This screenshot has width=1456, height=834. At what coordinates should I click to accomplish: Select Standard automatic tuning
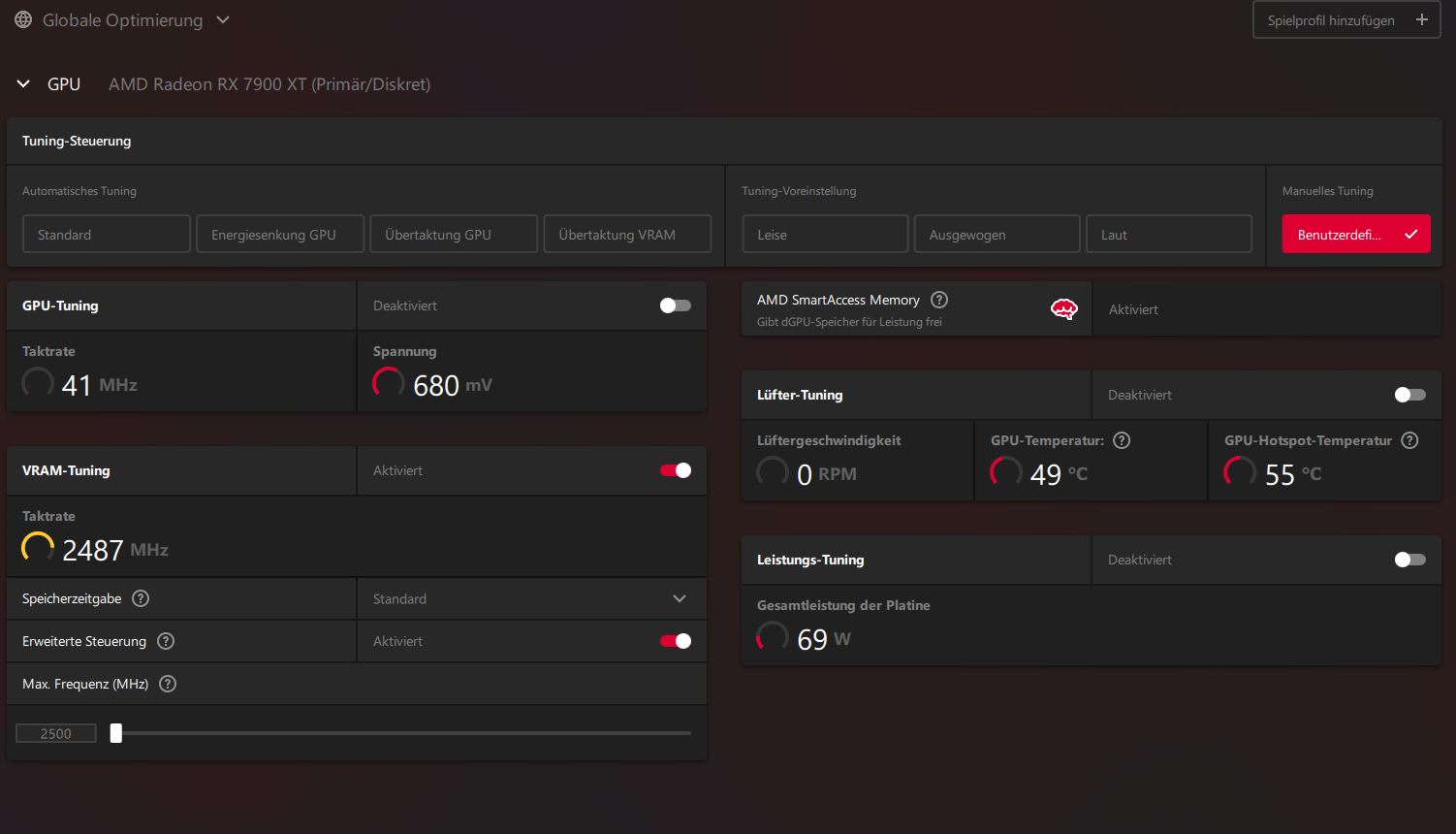coord(107,234)
